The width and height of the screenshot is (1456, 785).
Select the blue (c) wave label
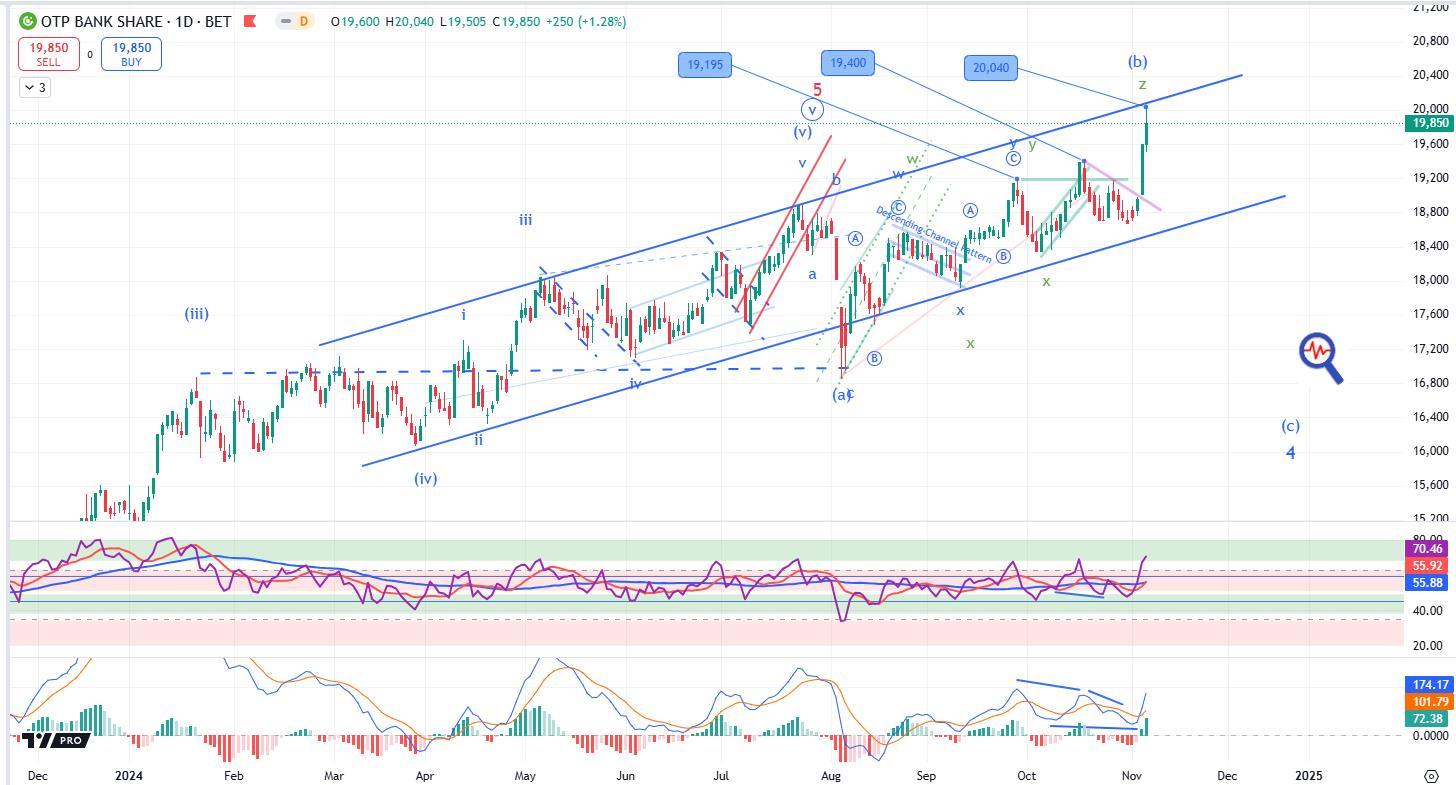1291,426
